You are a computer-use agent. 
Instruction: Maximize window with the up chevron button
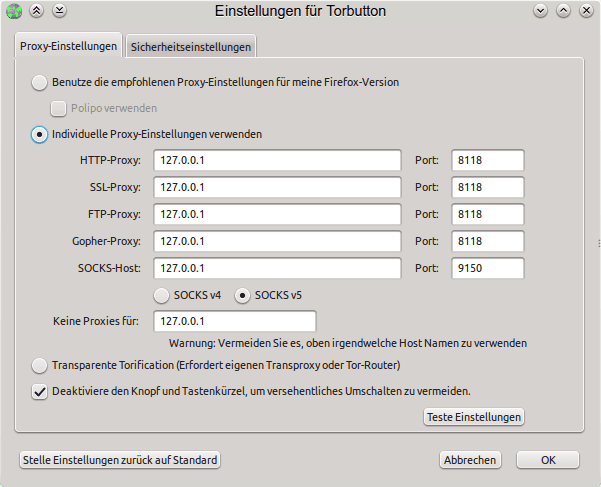(x=563, y=11)
